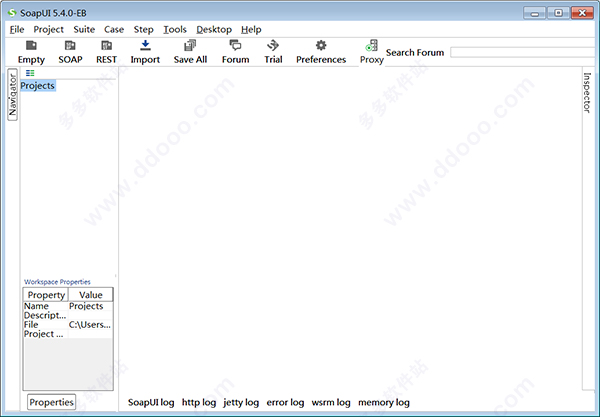Select the Projects tree root
The width and height of the screenshot is (600, 417).
click(x=38, y=86)
